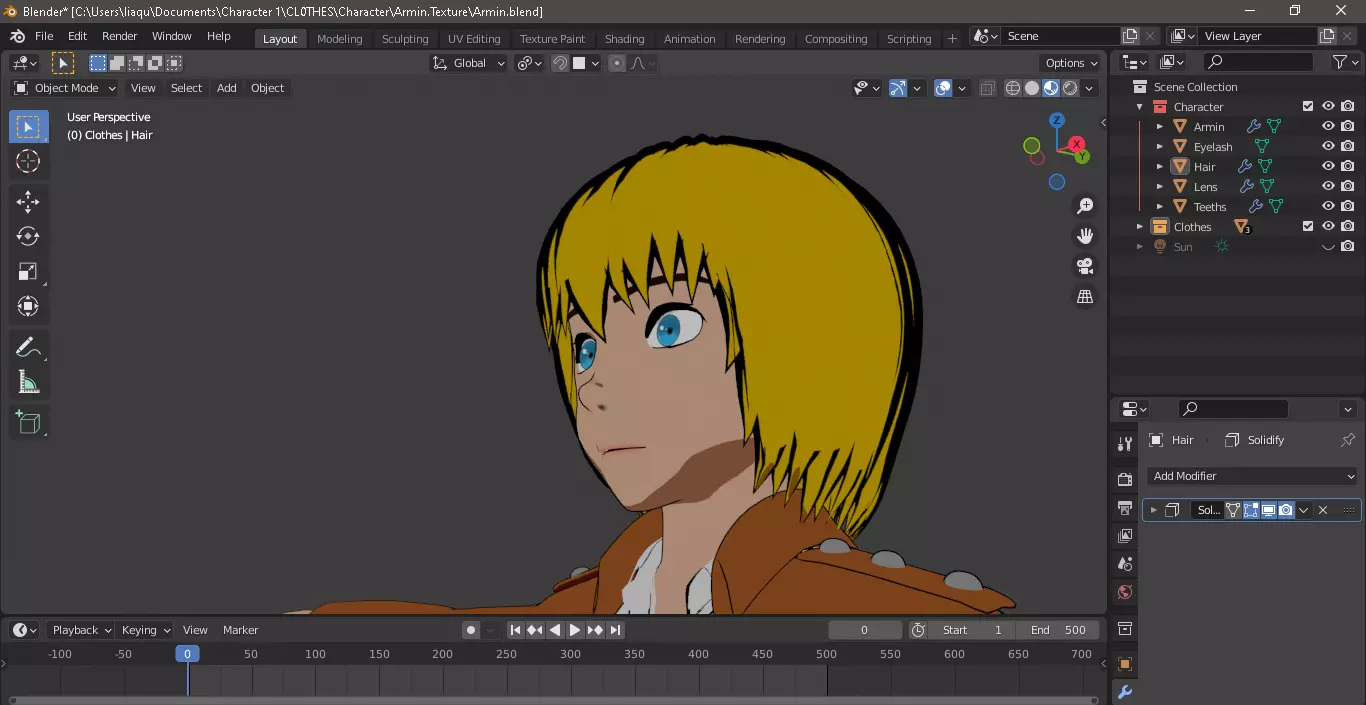1366x705 pixels.
Task: Toggle X-Ray in viewport header
Action: [x=987, y=88]
